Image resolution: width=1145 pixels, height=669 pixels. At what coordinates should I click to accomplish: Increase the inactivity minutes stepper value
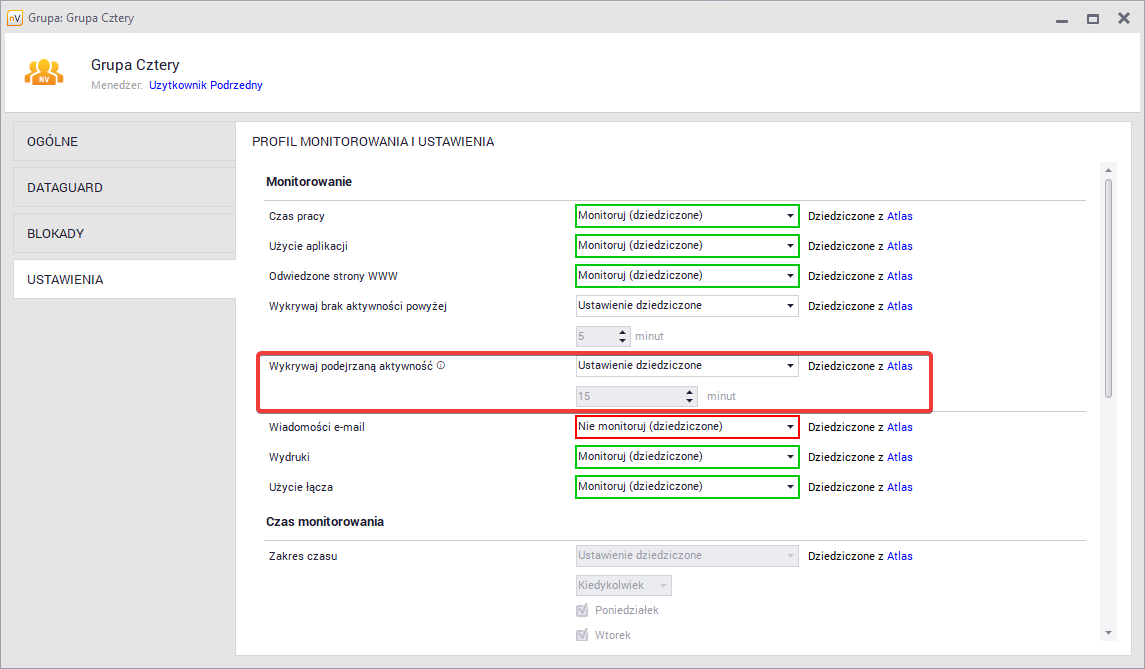tap(623, 332)
